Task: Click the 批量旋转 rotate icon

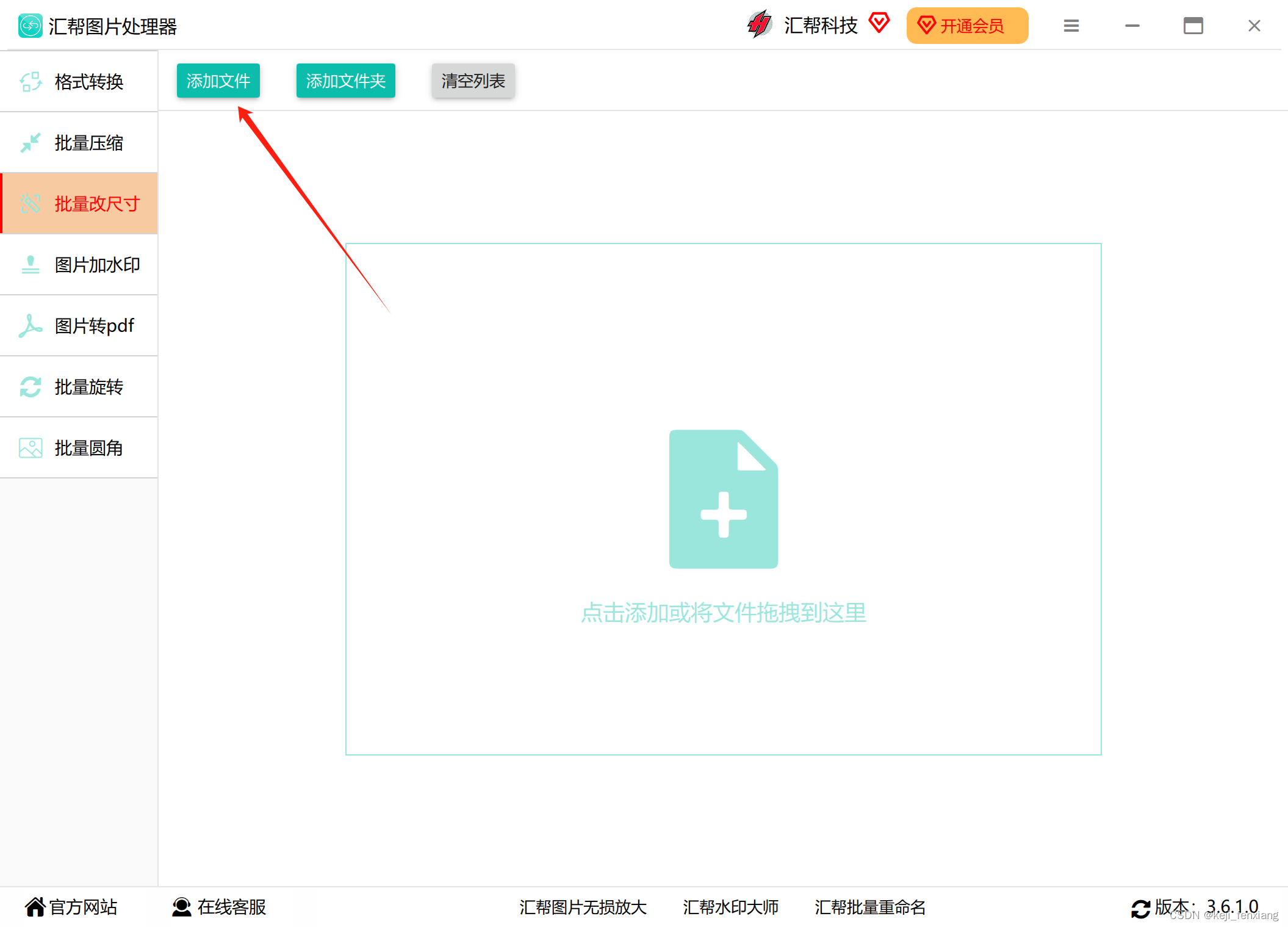Action: click(x=31, y=387)
